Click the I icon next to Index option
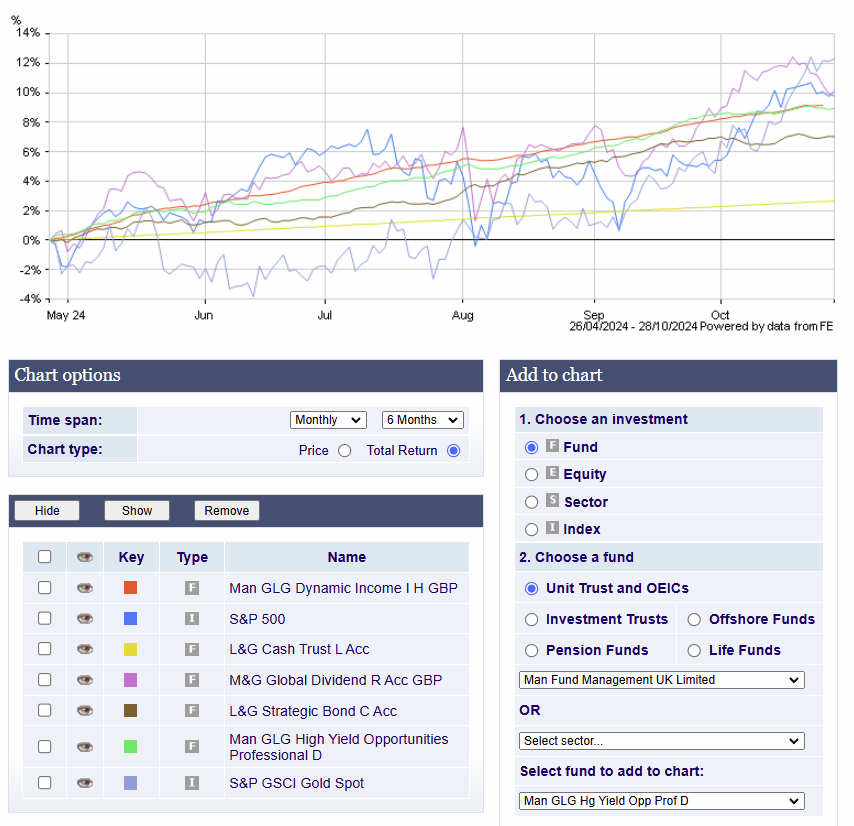The height and width of the screenshot is (826, 854). coord(552,528)
